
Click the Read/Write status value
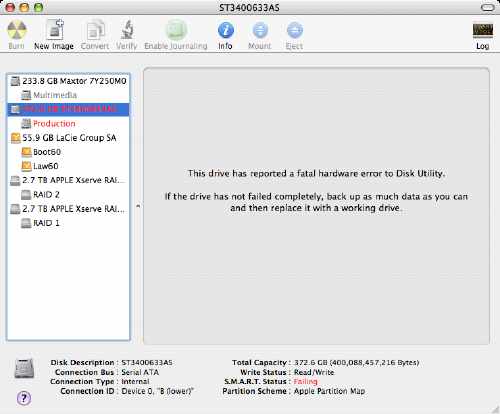click(x=314, y=372)
